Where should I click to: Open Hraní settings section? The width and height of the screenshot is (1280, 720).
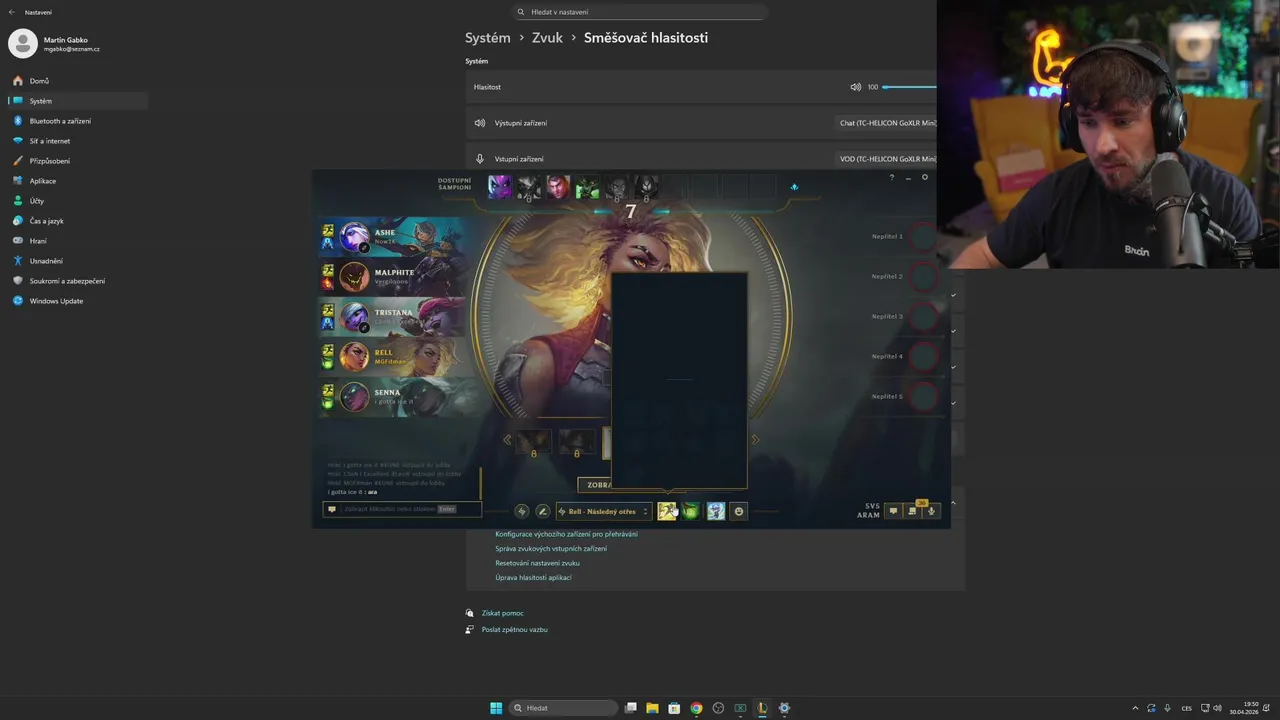(x=78, y=241)
